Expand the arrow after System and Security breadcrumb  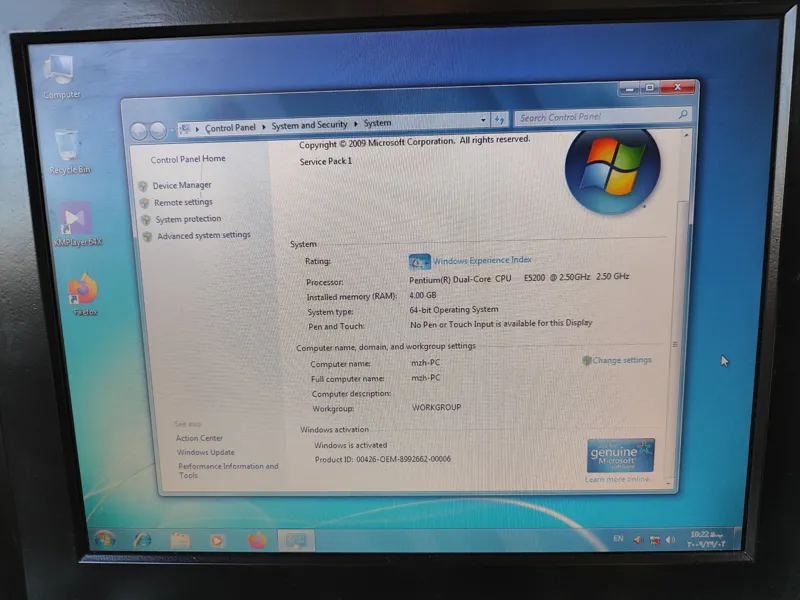click(x=356, y=125)
